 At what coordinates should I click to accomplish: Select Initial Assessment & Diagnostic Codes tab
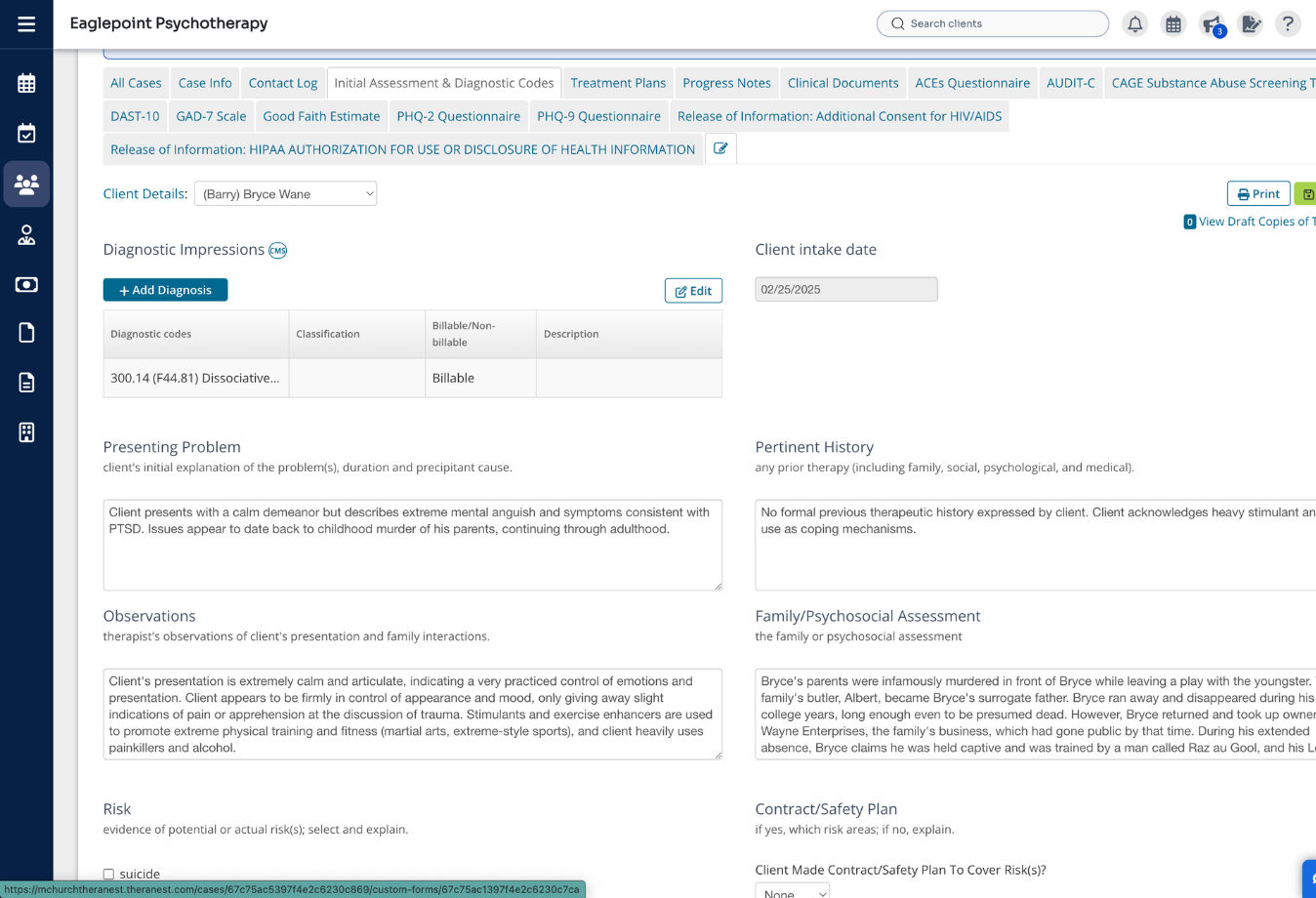(444, 83)
